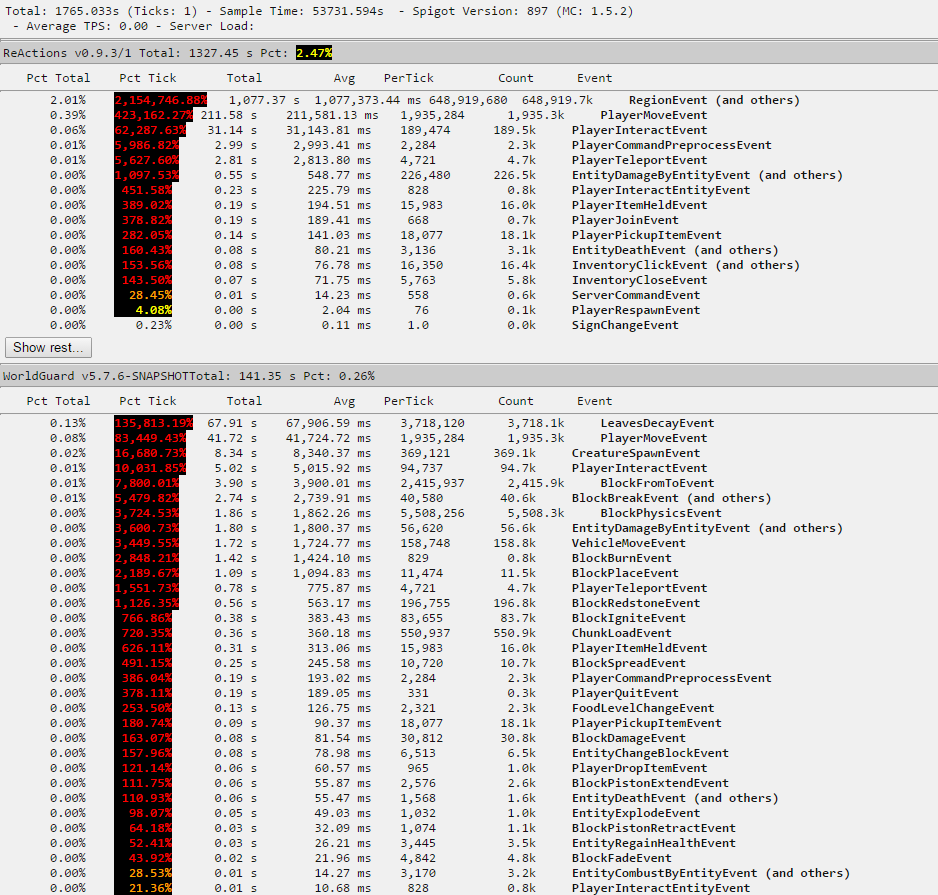Image resolution: width=938 pixels, height=895 pixels.
Task: Click the PlayerJoinEvent entry in ReActions
Action: (625, 220)
